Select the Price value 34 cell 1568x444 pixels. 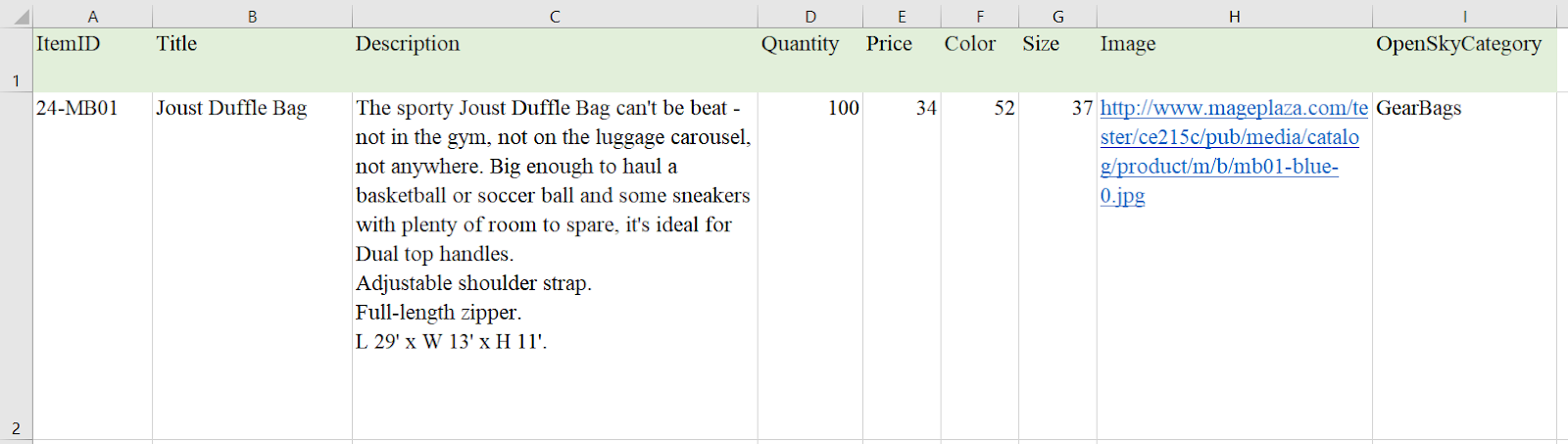(x=902, y=267)
